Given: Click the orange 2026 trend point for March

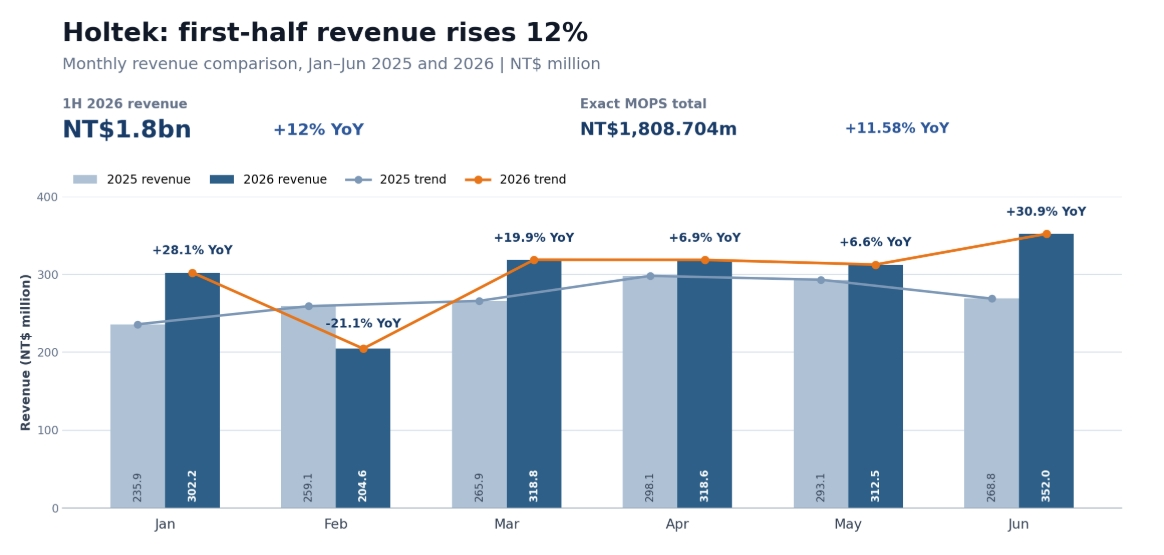Looking at the screenshot, I should tap(534, 260).
